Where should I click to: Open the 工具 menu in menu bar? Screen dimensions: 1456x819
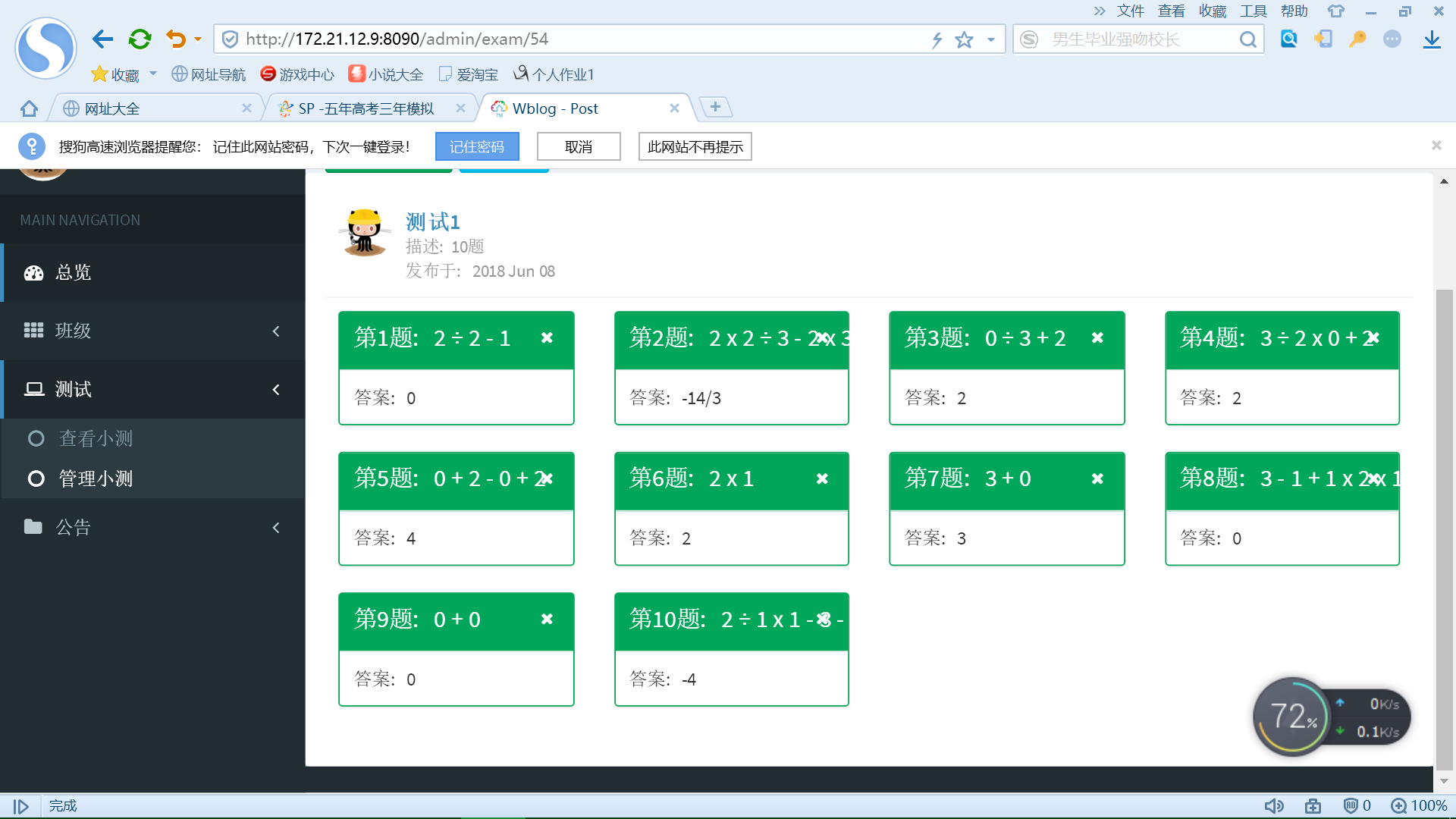(x=1253, y=11)
